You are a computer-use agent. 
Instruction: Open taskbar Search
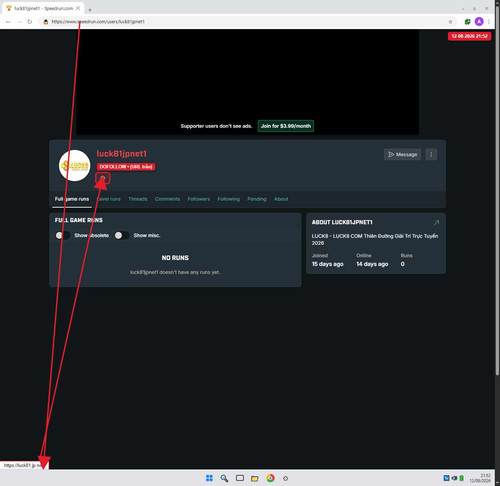(x=224, y=478)
